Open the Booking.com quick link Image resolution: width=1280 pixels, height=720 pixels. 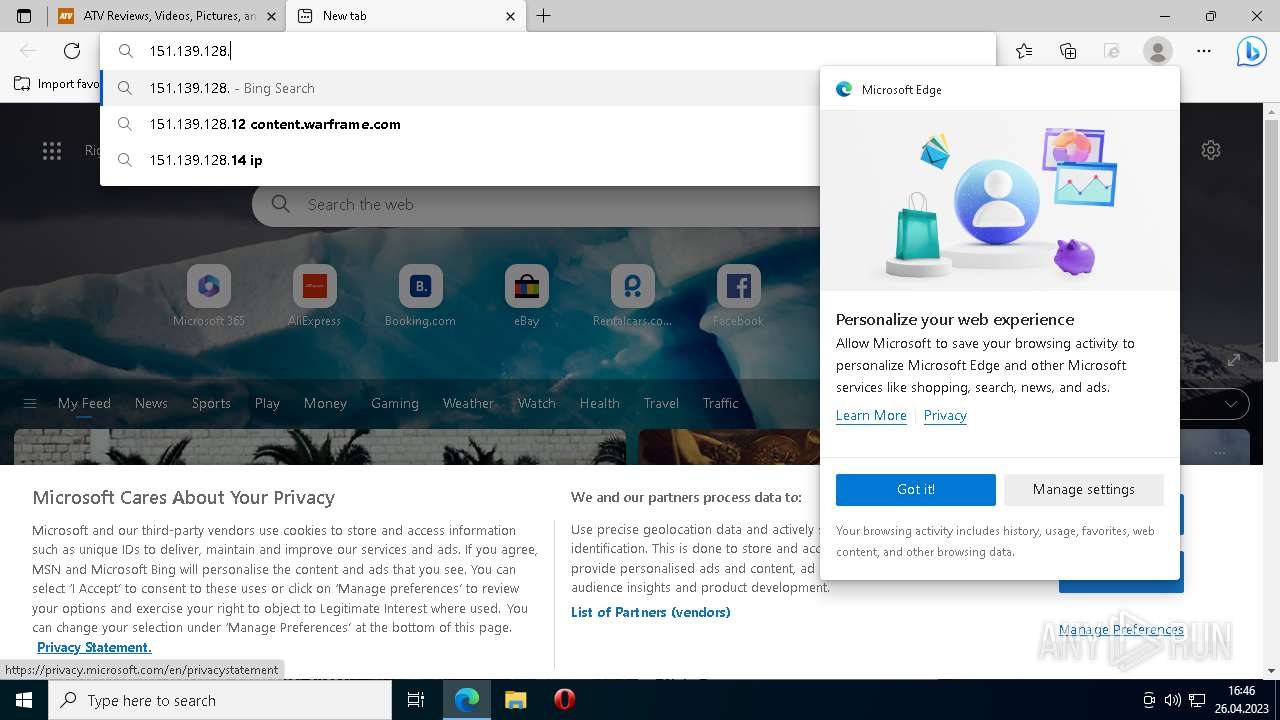click(420, 297)
